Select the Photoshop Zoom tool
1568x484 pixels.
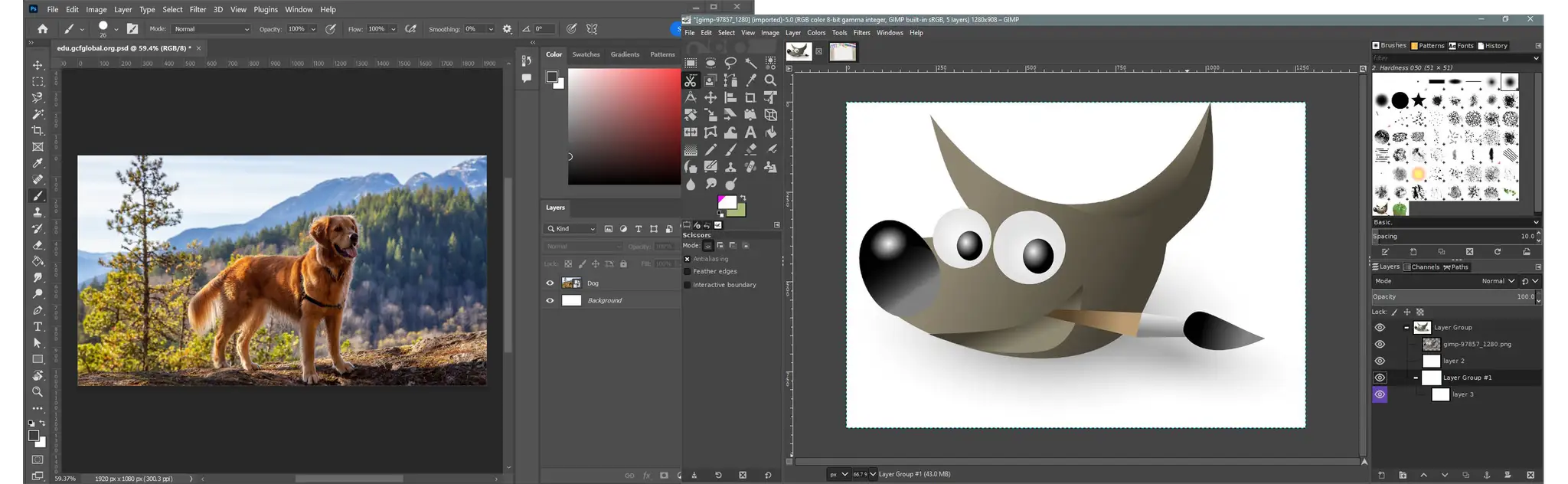pos(38,392)
